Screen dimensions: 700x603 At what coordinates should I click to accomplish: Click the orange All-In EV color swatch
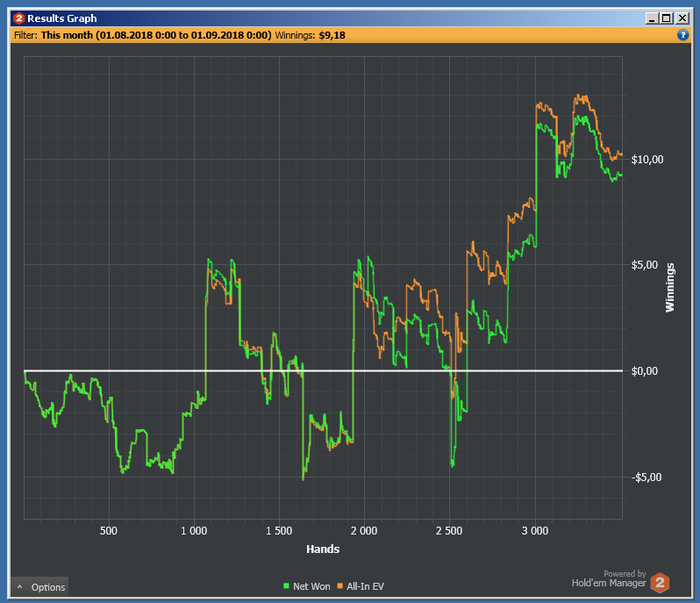tap(340, 586)
